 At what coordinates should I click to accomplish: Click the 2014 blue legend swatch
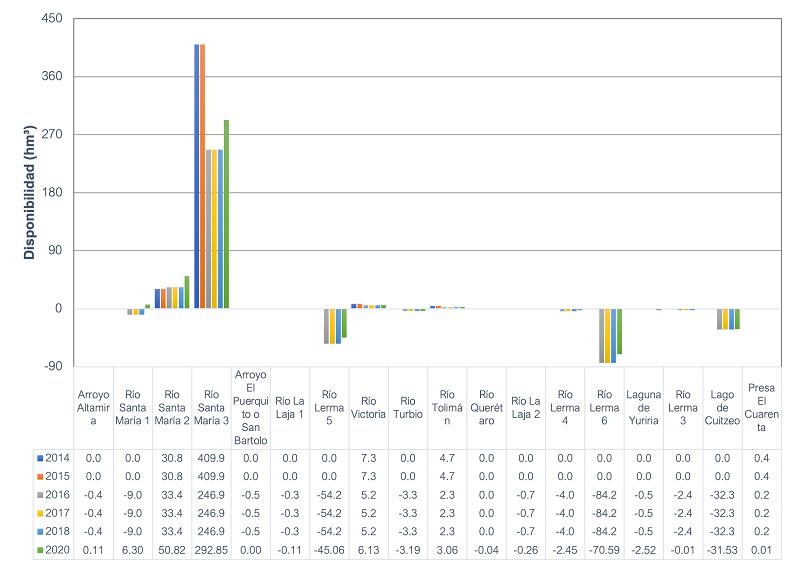pos(40,457)
